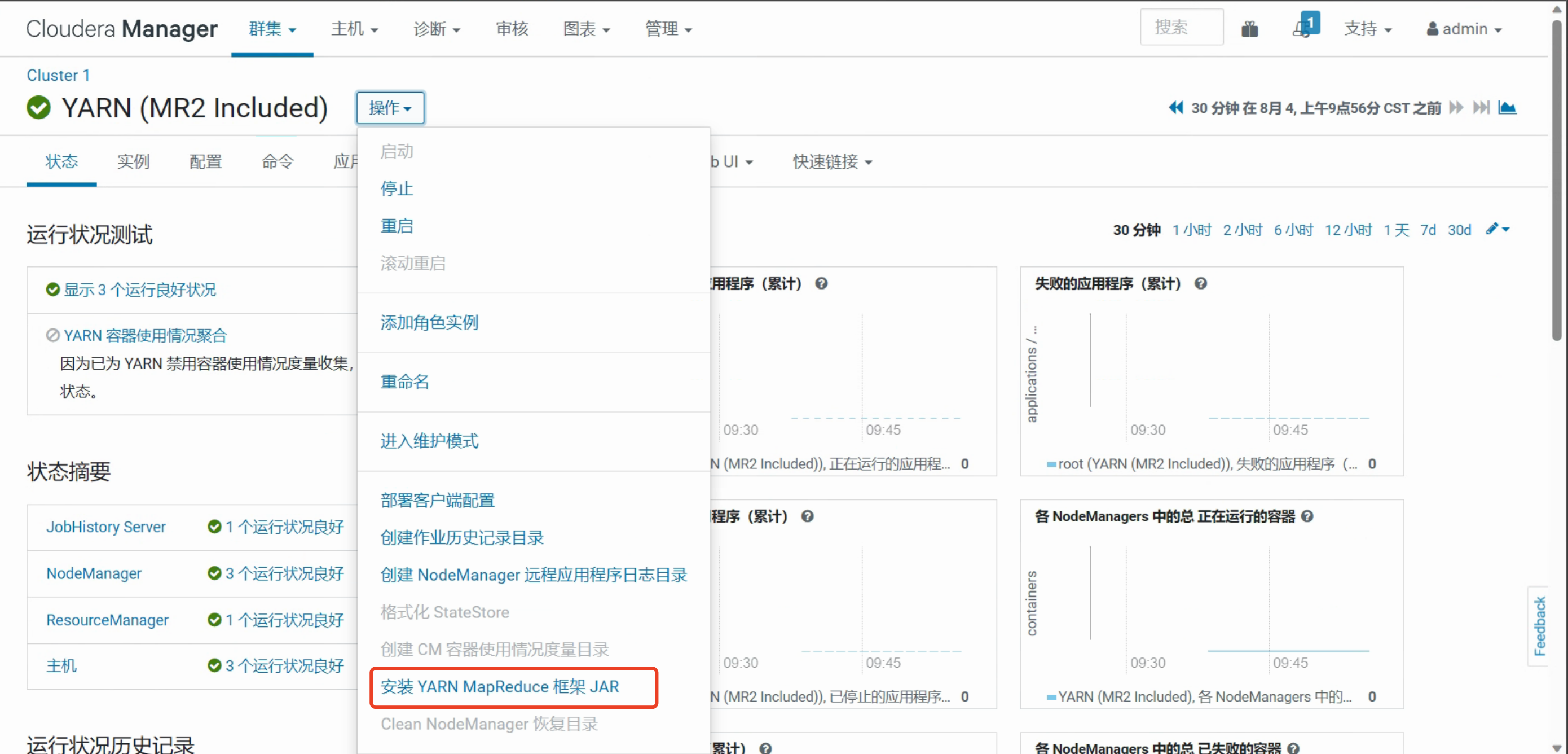Viewport: 1568px width, 754px height.
Task: Click 3 个运行状况良好 in NodeManager row
Action: 284,573
